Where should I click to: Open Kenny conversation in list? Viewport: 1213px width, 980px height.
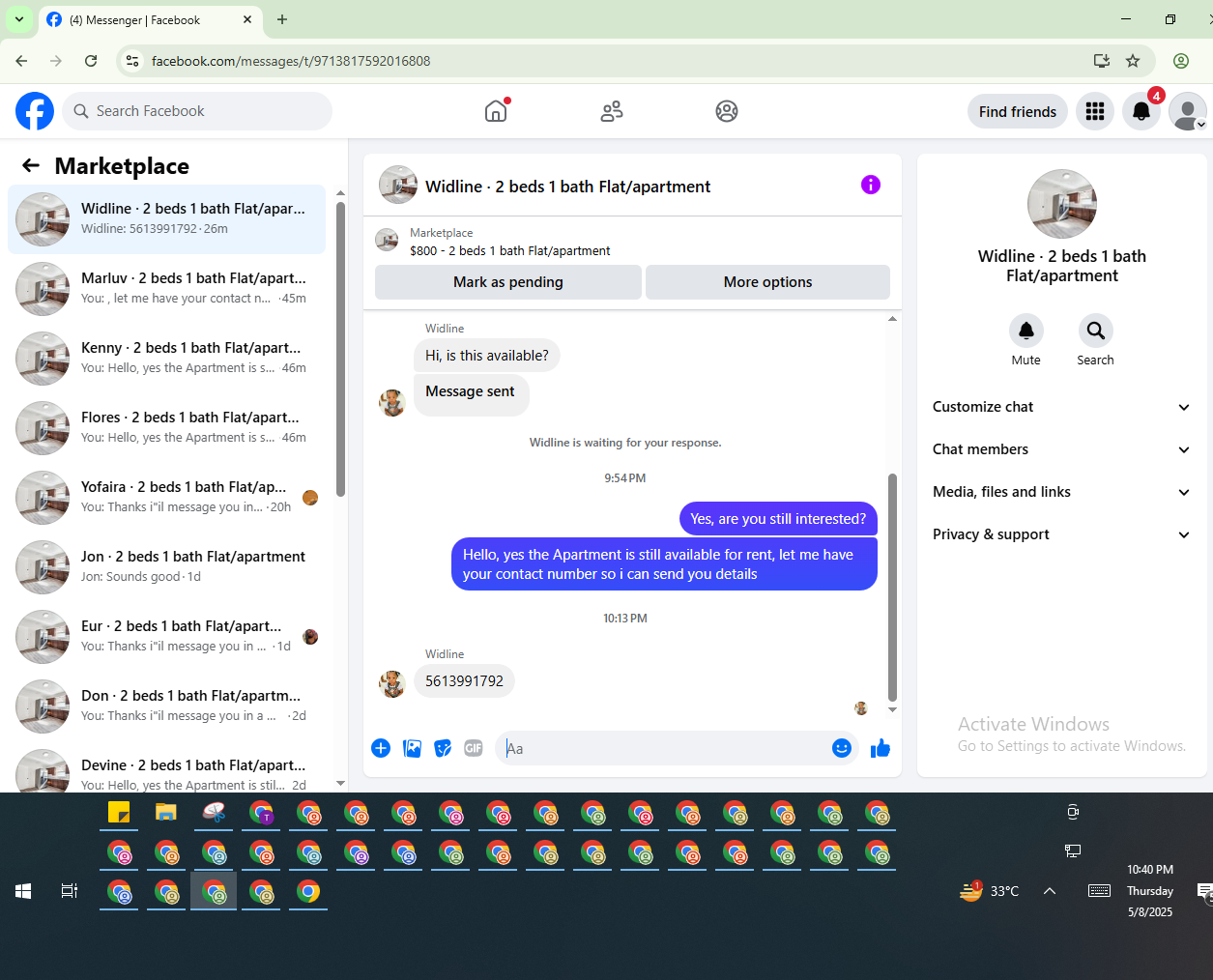167,359
